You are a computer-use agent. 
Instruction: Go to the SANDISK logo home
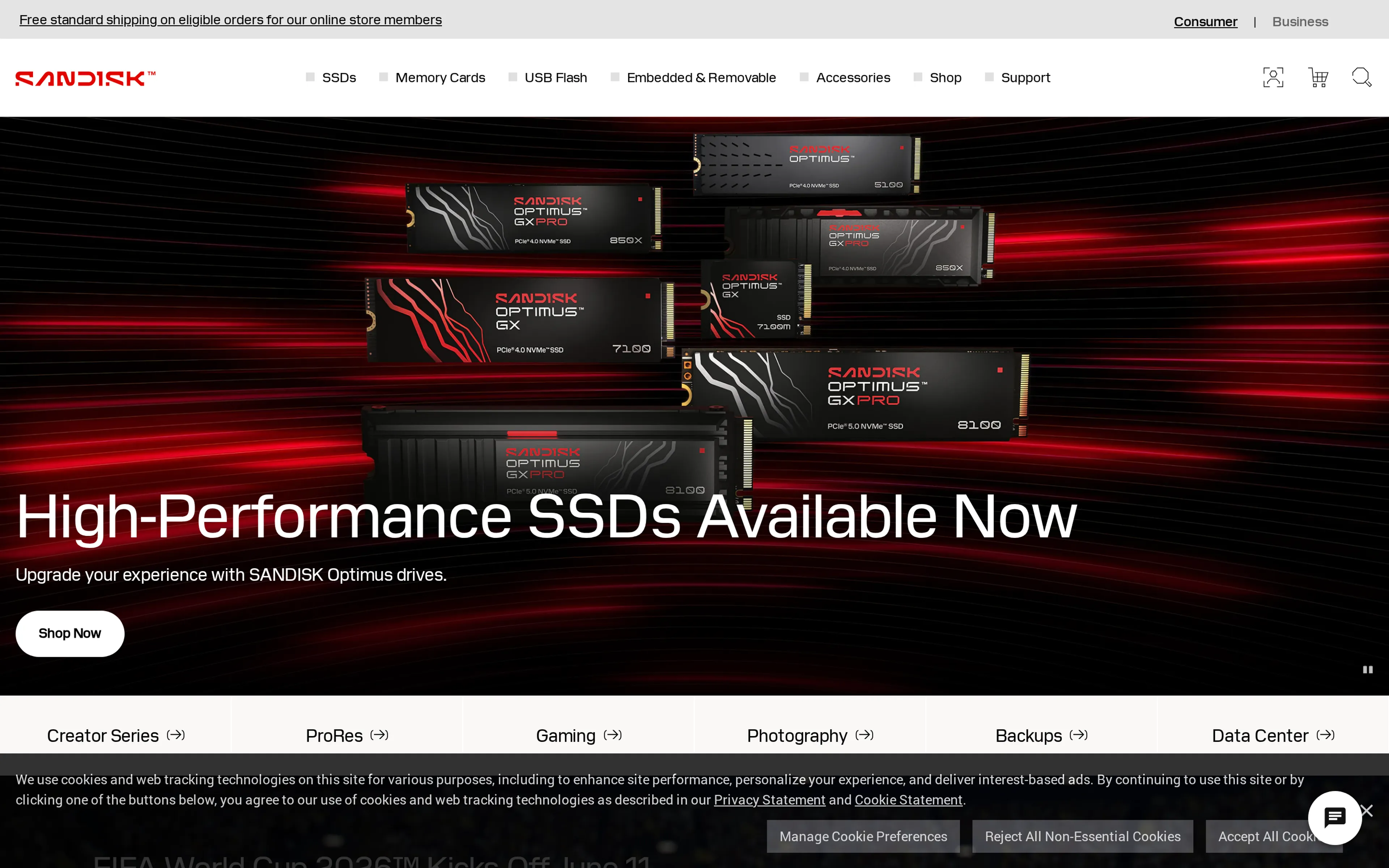tap(85, 78)
